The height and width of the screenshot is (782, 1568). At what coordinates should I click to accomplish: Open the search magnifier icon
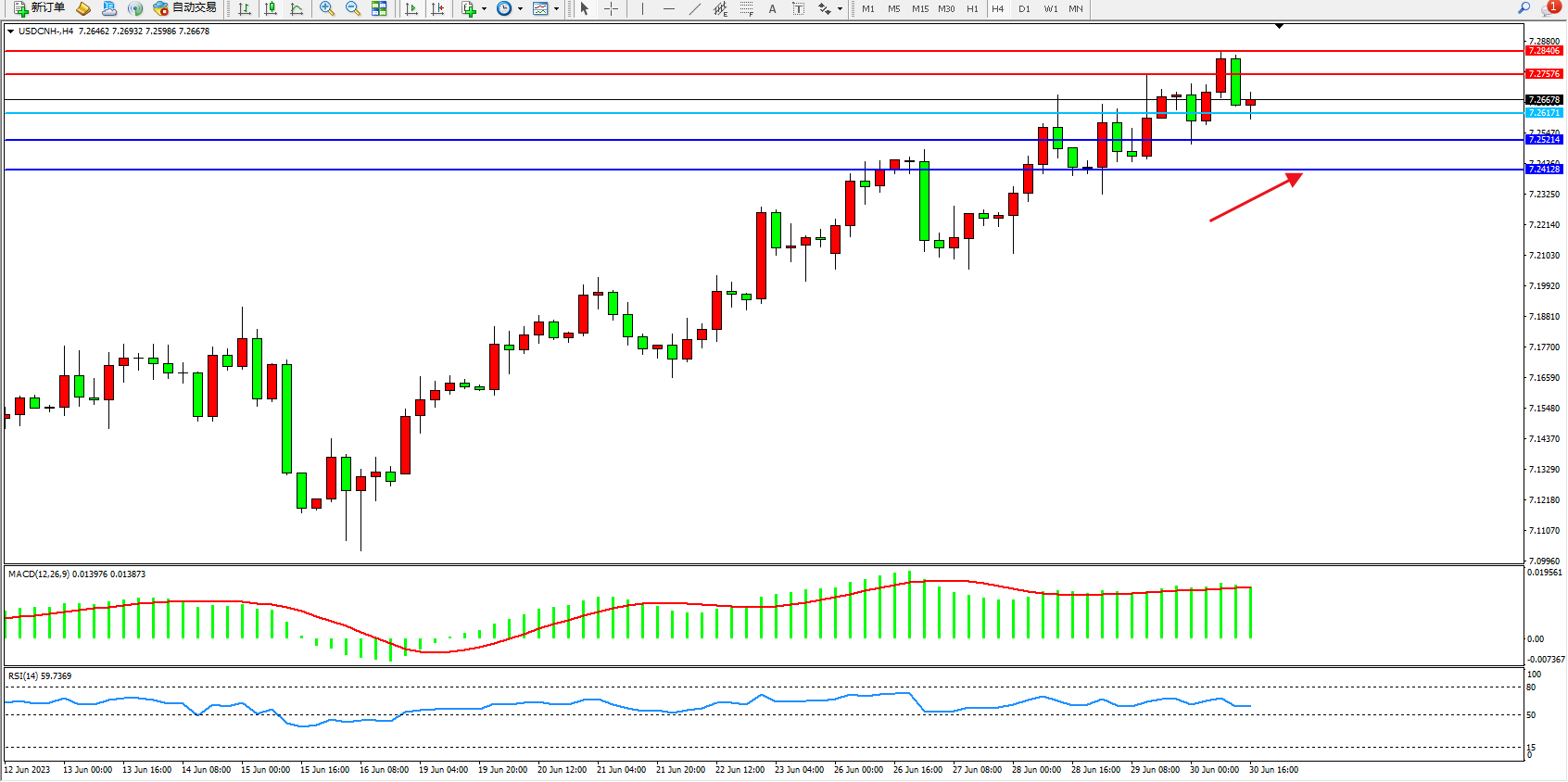pos(1524,8)
